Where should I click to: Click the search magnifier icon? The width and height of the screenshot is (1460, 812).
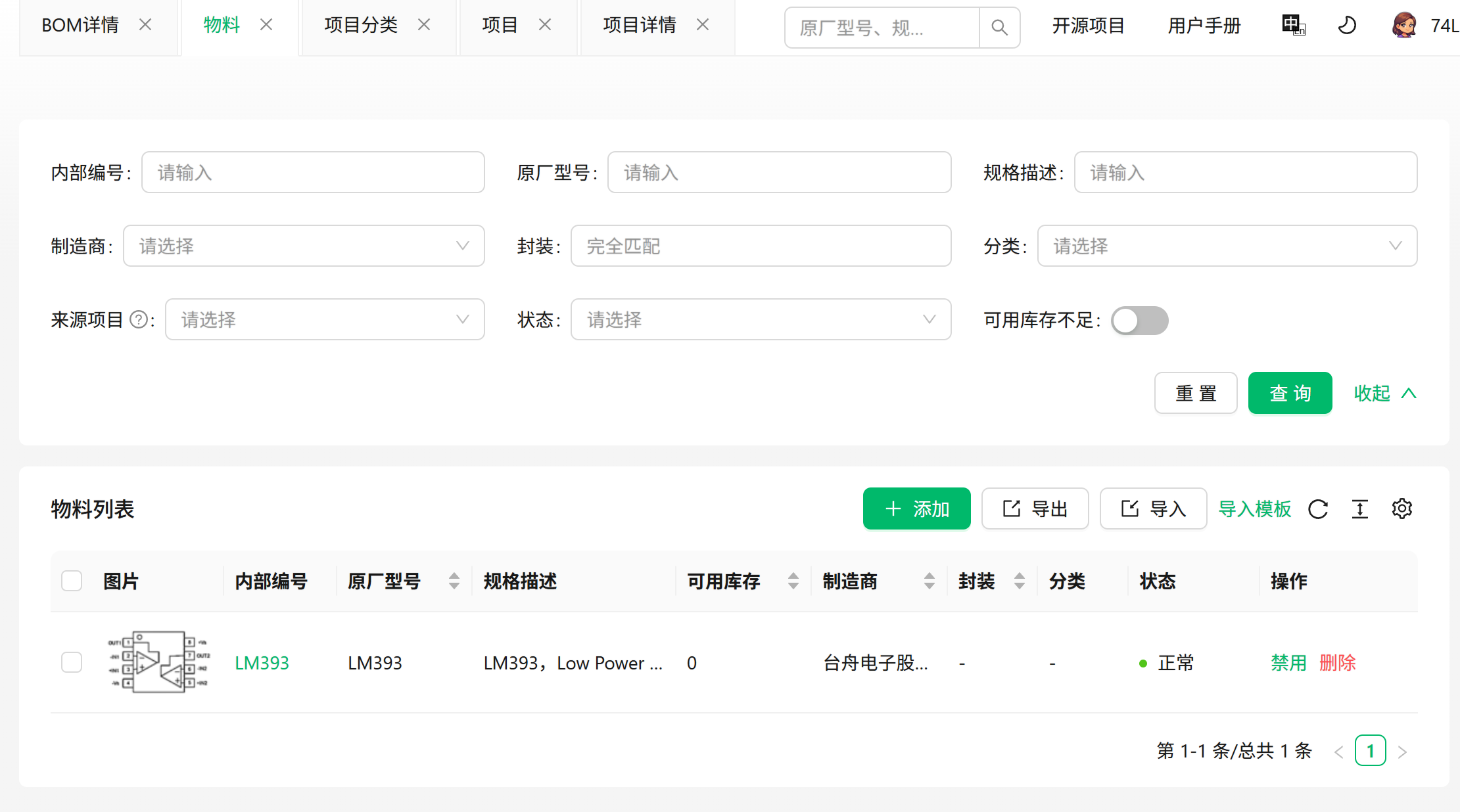(999, 28)
